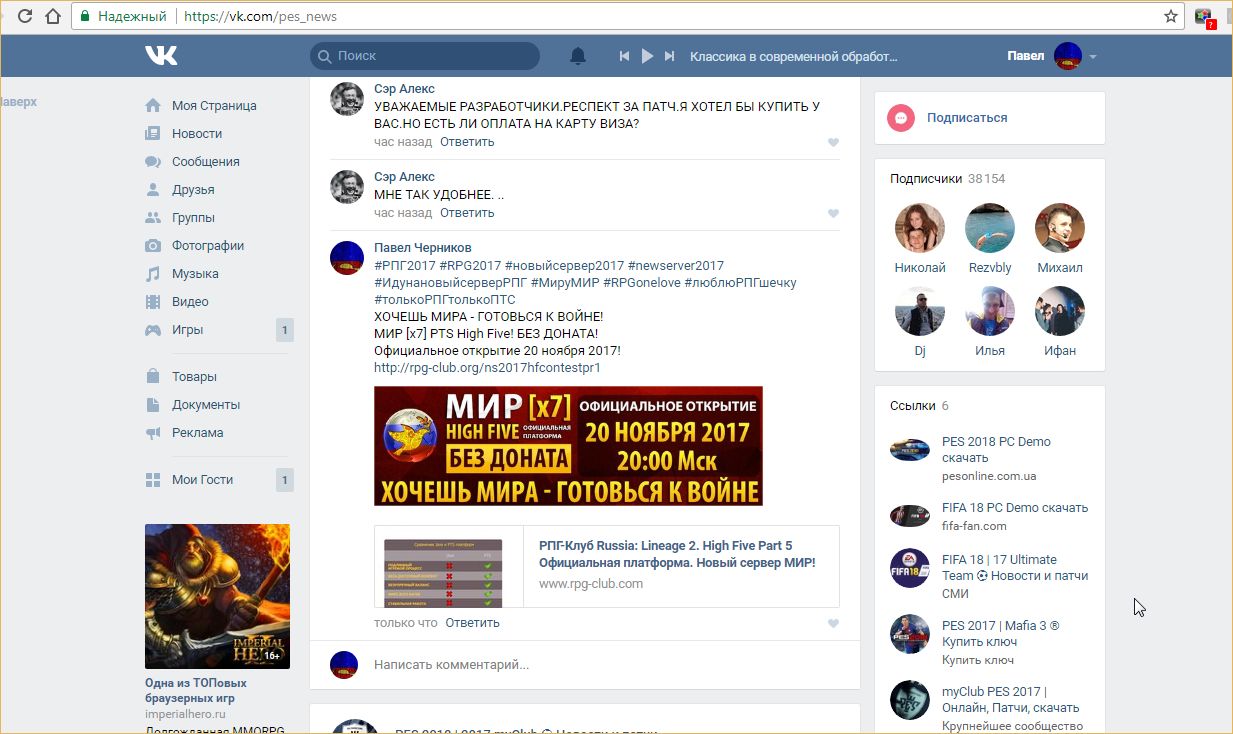Open notifications bell in VK header
The width and height of the screenshot is (1233, 734).
(x=578, y=56)
